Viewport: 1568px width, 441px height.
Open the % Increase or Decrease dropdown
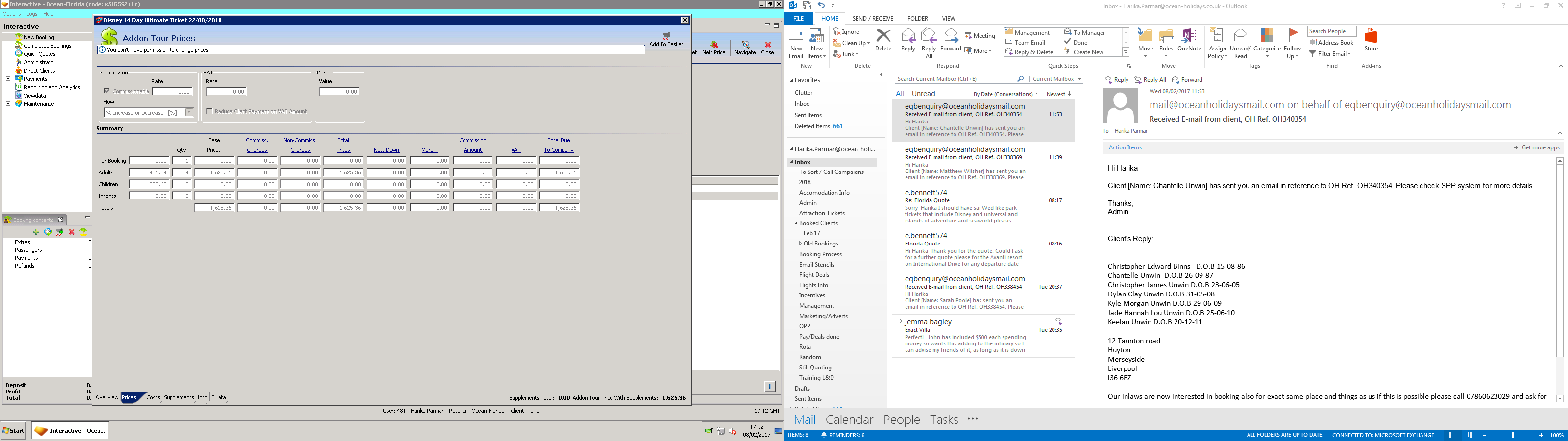tap(189, 113)
